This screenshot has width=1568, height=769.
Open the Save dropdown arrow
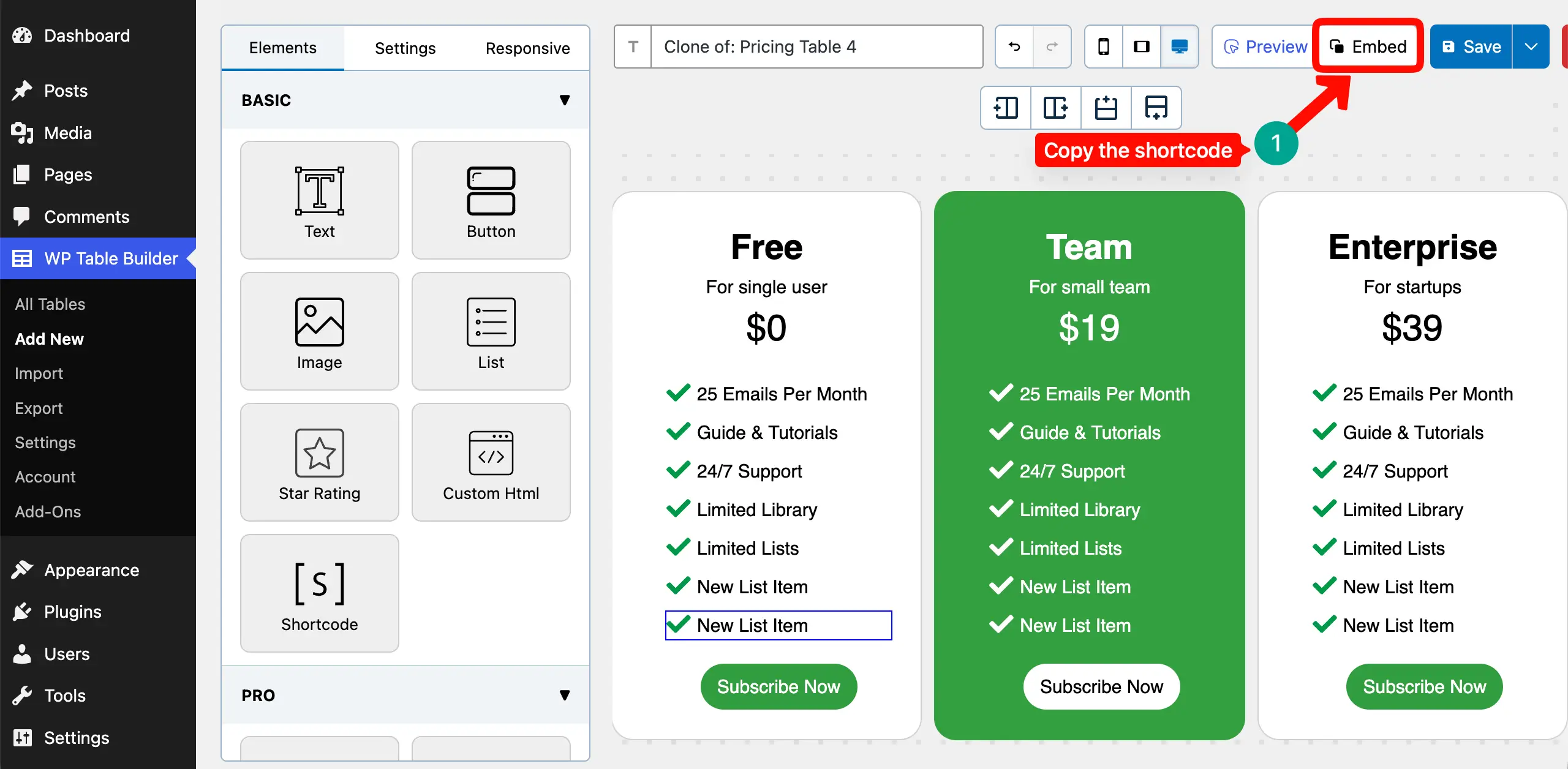(1531, 47)
